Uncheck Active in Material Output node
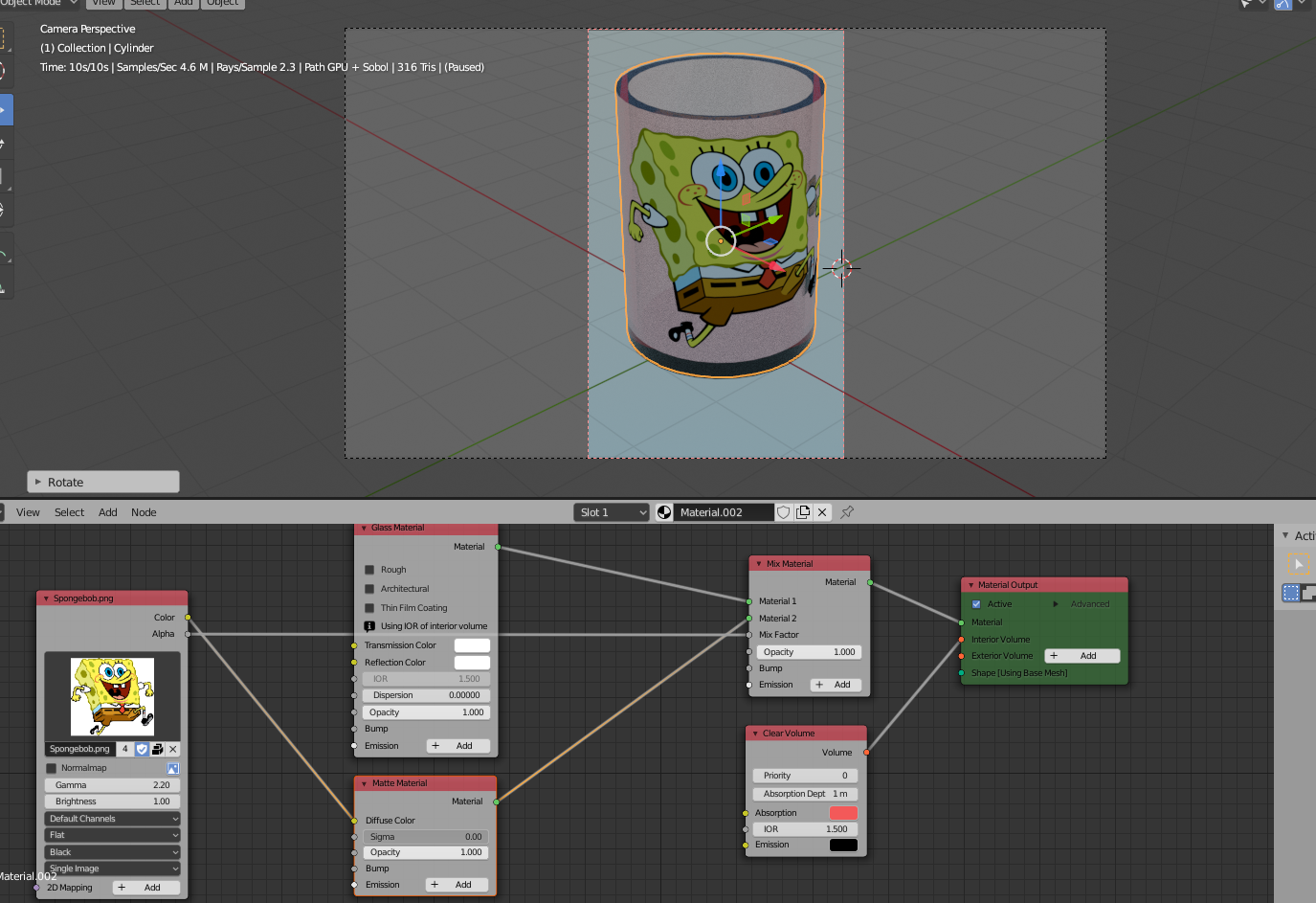This screenshot has height=903, width=1316. 976,604
